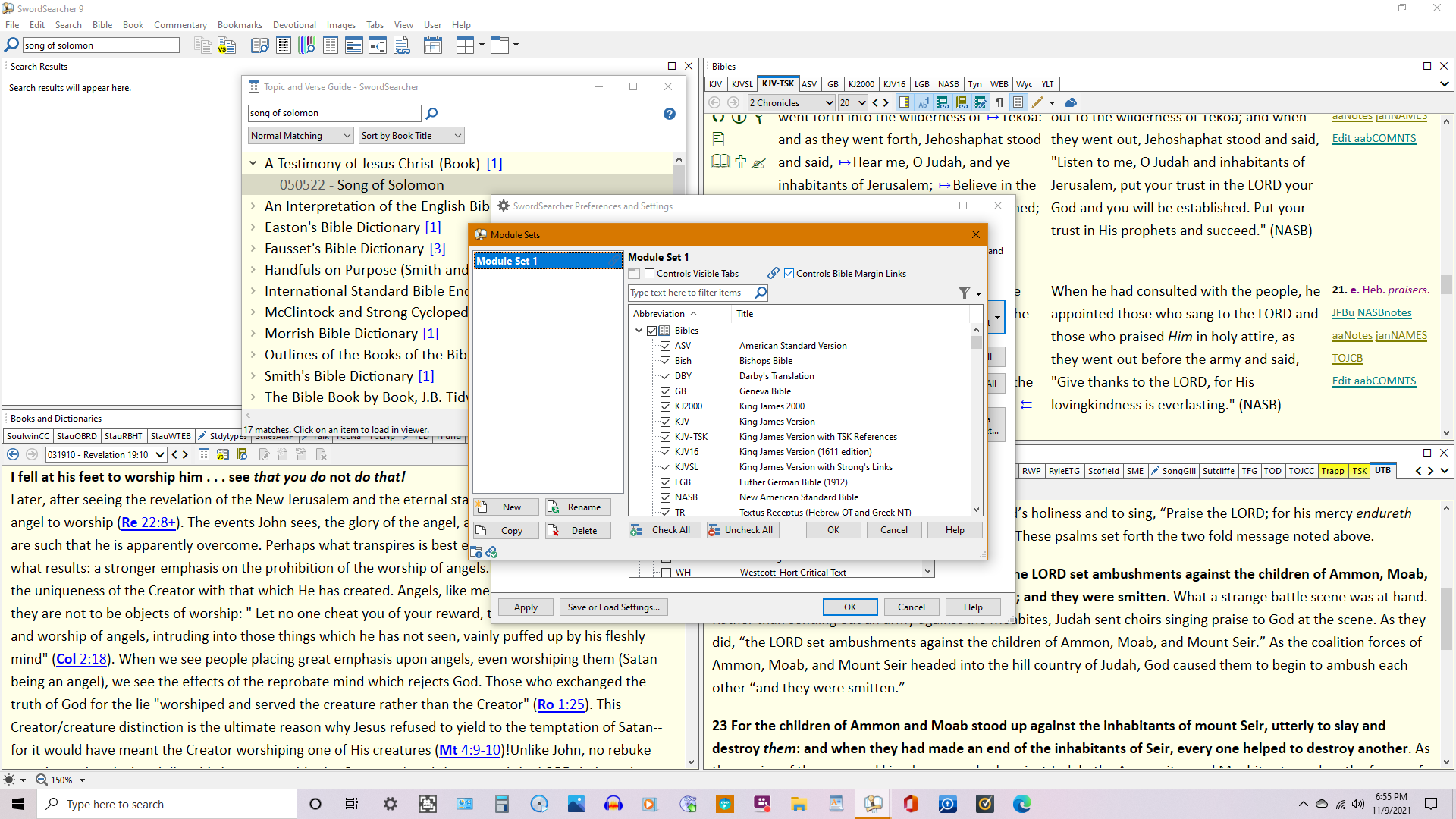Viewport: 1456px width, 819px height.
Task: Uncheck the NASB module checkbox
Action: [x=665, y=497]
